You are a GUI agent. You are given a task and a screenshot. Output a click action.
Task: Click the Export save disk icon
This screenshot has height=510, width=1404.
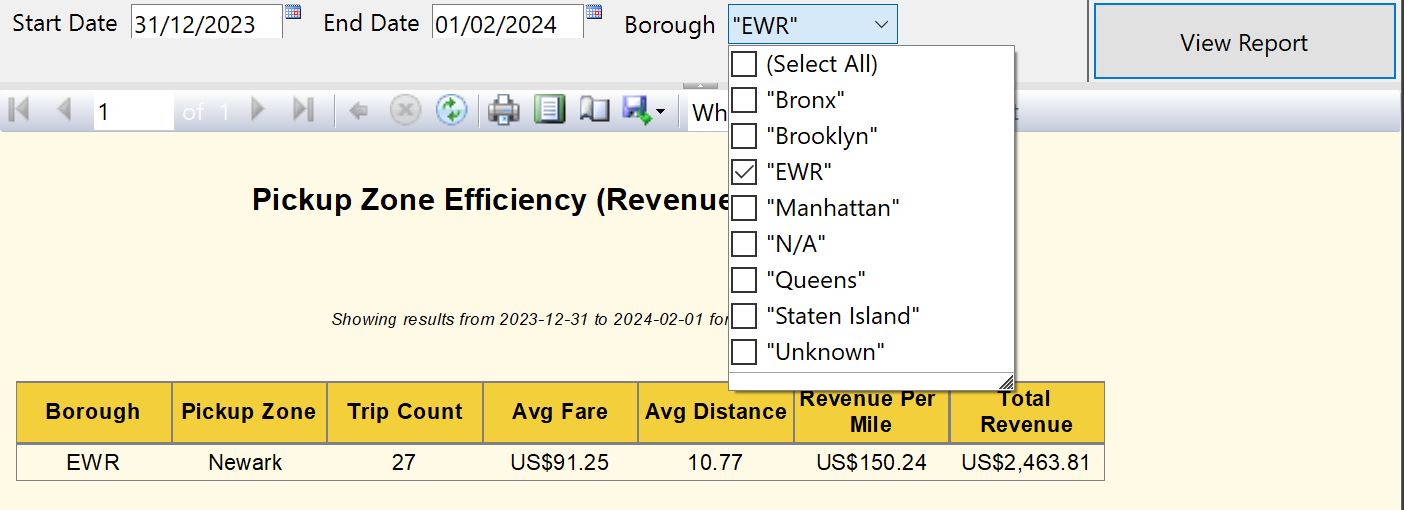[x=637, y=110]
